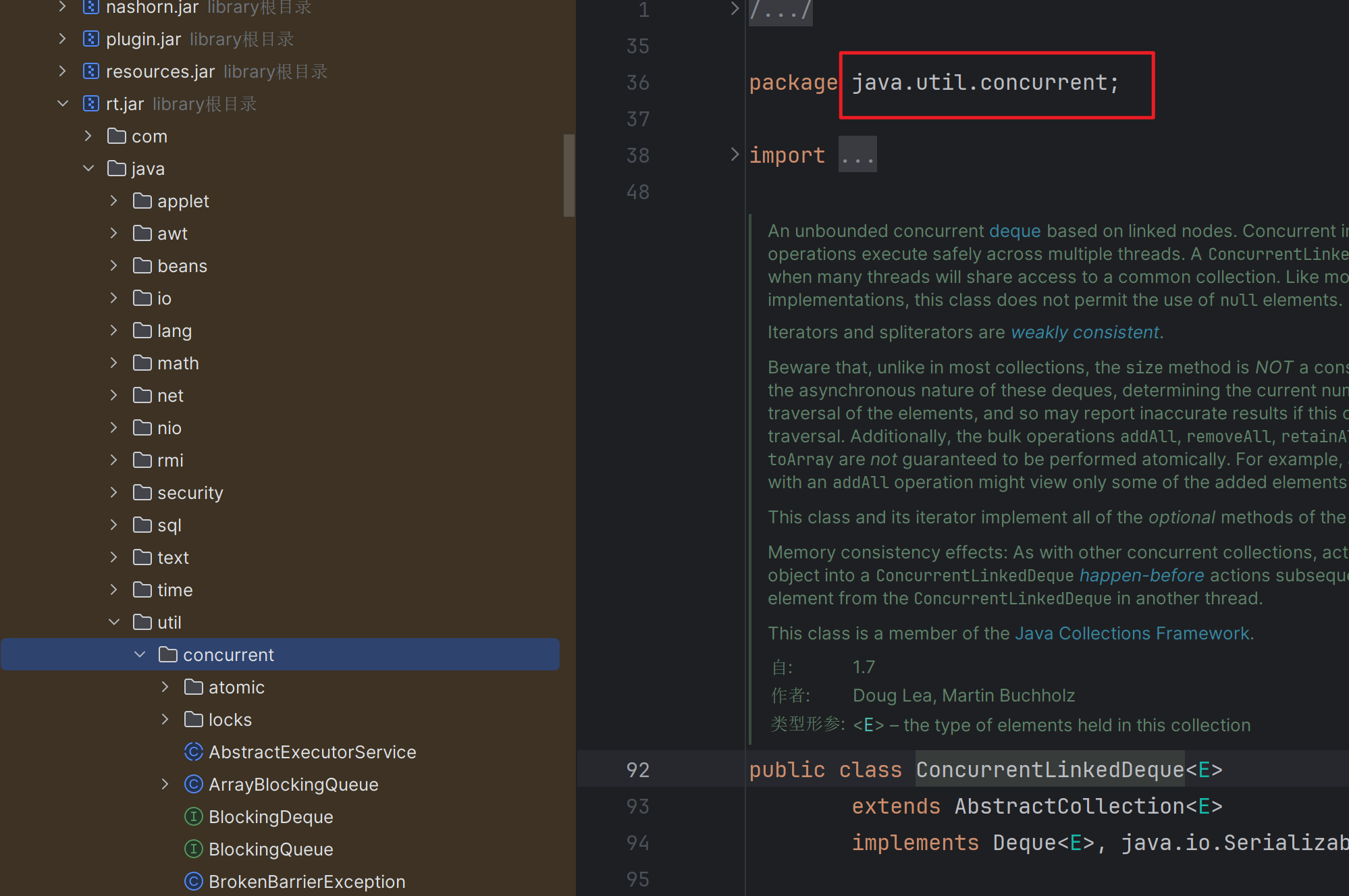Select BlockingQueue in the project tree
Image resolution: width=1349 pixels, height=896 pixels.
(x=271, y=849)
